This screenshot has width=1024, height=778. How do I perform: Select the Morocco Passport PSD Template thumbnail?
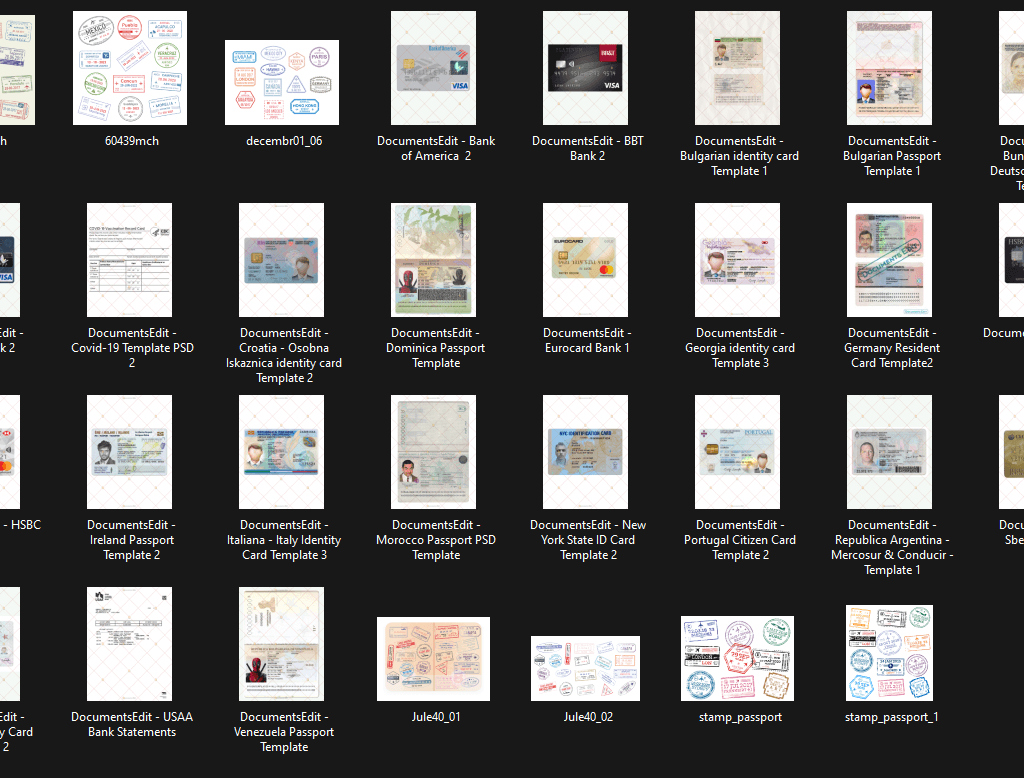pyautogui.click(x=434, y=452)
